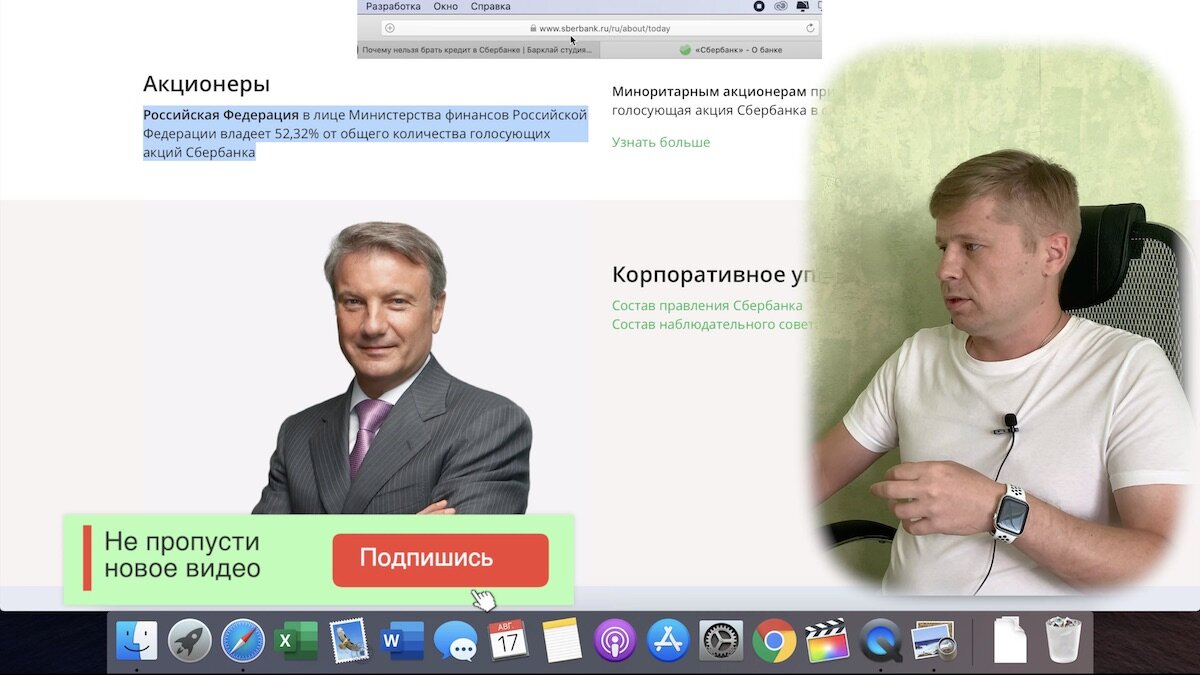The image size is (1200, 675).
Task: Open 'Состав наблюдательного совета' link
Action: tap(715, 324)
